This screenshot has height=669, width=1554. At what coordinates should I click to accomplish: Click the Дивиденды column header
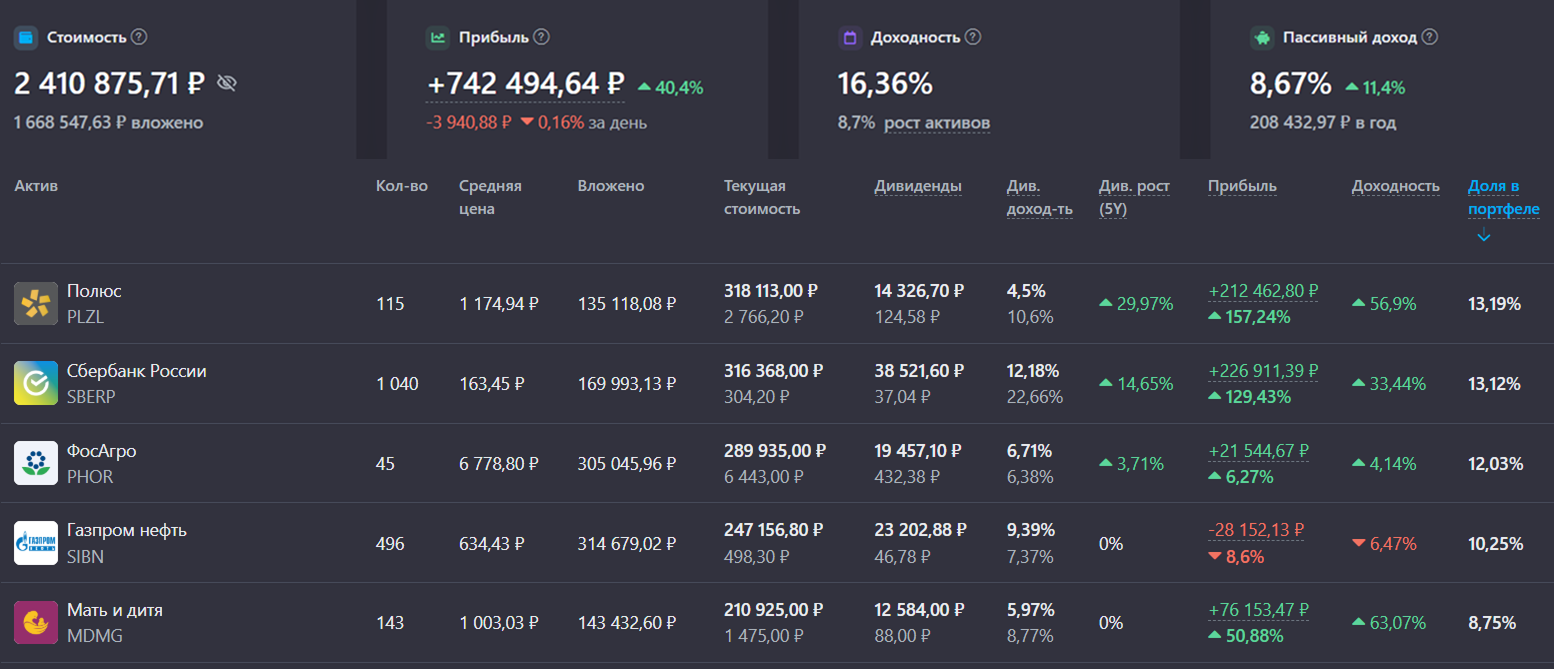917,186
